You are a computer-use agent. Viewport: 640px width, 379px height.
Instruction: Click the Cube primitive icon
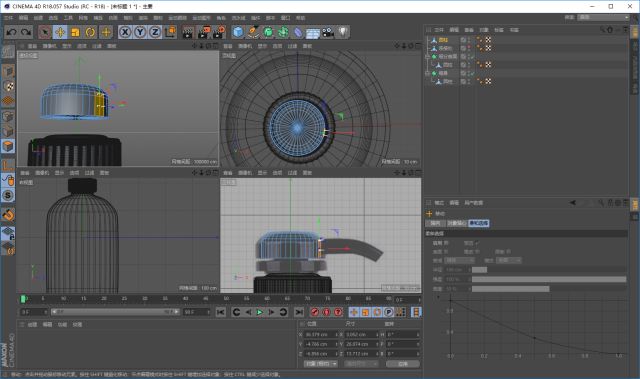point(238,32)
